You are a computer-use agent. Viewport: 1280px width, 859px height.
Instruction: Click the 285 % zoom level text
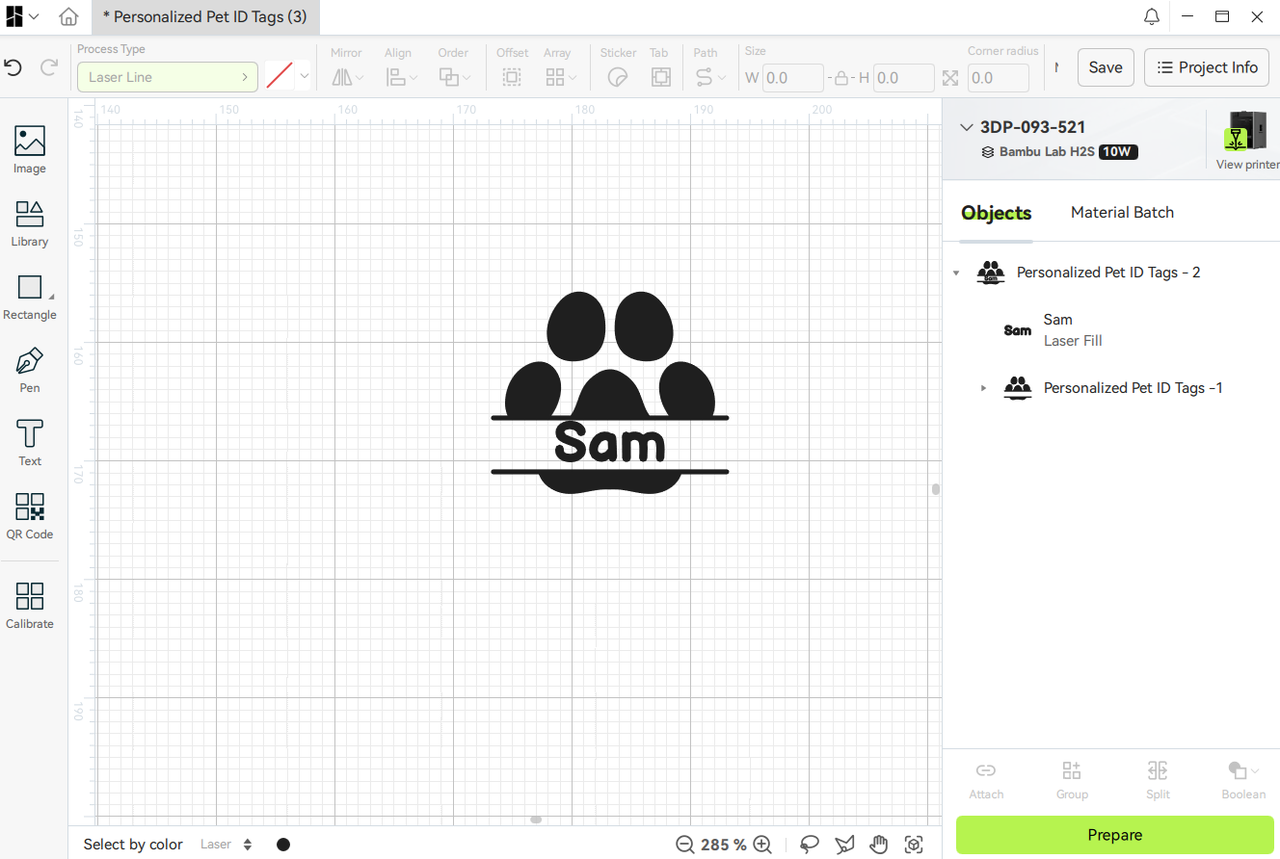724,845
